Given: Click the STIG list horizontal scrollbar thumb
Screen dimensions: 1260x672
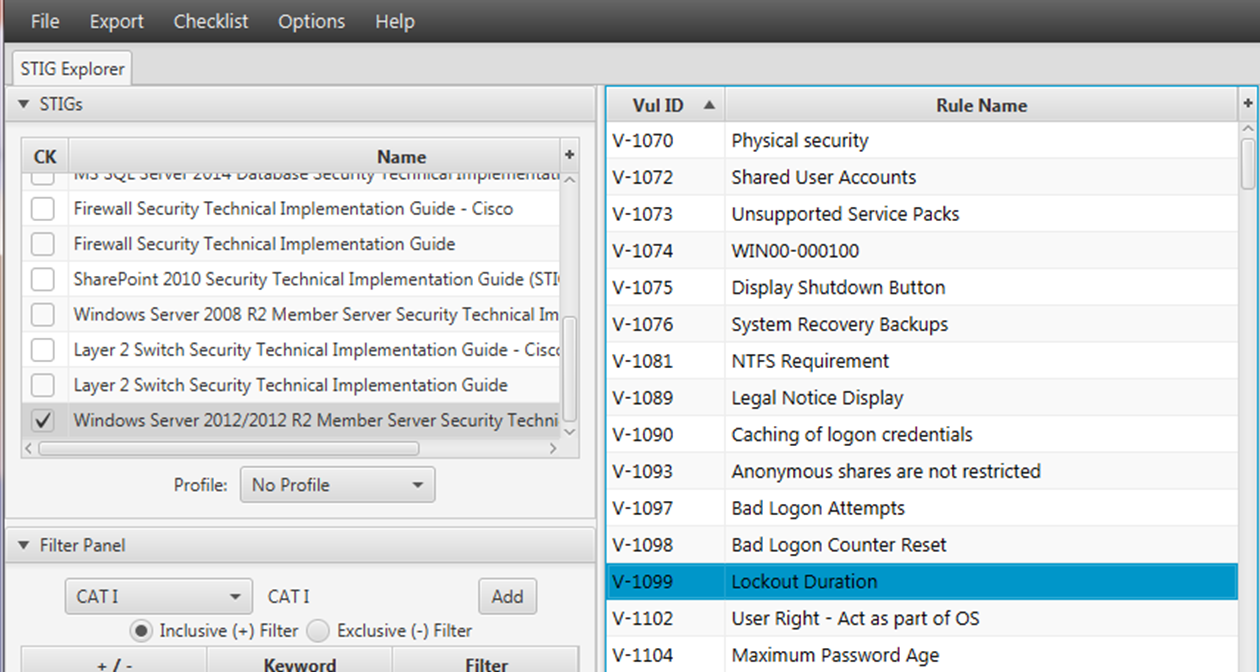Looking at the screenshot, I should coord(228,449).
